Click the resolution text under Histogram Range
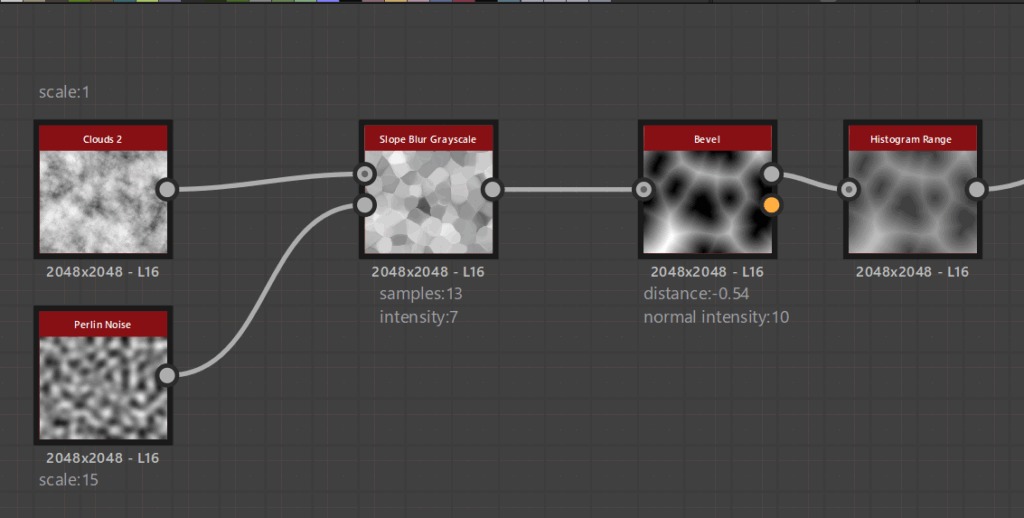This screenshot has height=518, width=1024. 912,272
